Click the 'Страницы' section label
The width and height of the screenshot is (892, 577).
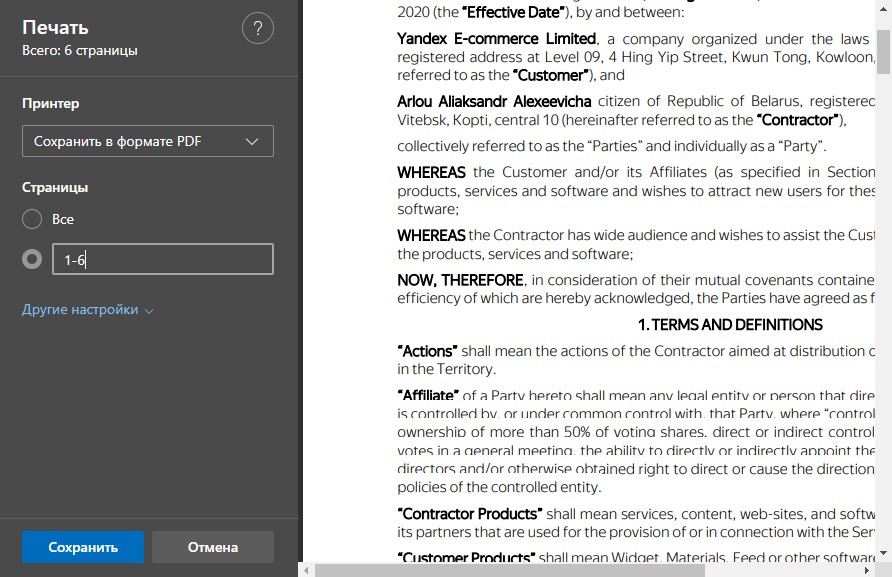[x=55, y=188]
